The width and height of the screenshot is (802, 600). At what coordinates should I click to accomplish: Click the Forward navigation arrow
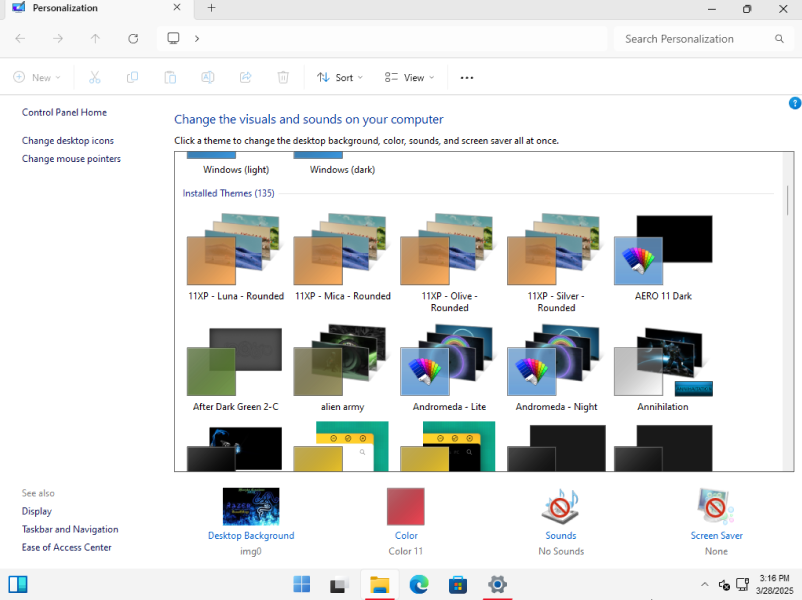pos(58,38)
